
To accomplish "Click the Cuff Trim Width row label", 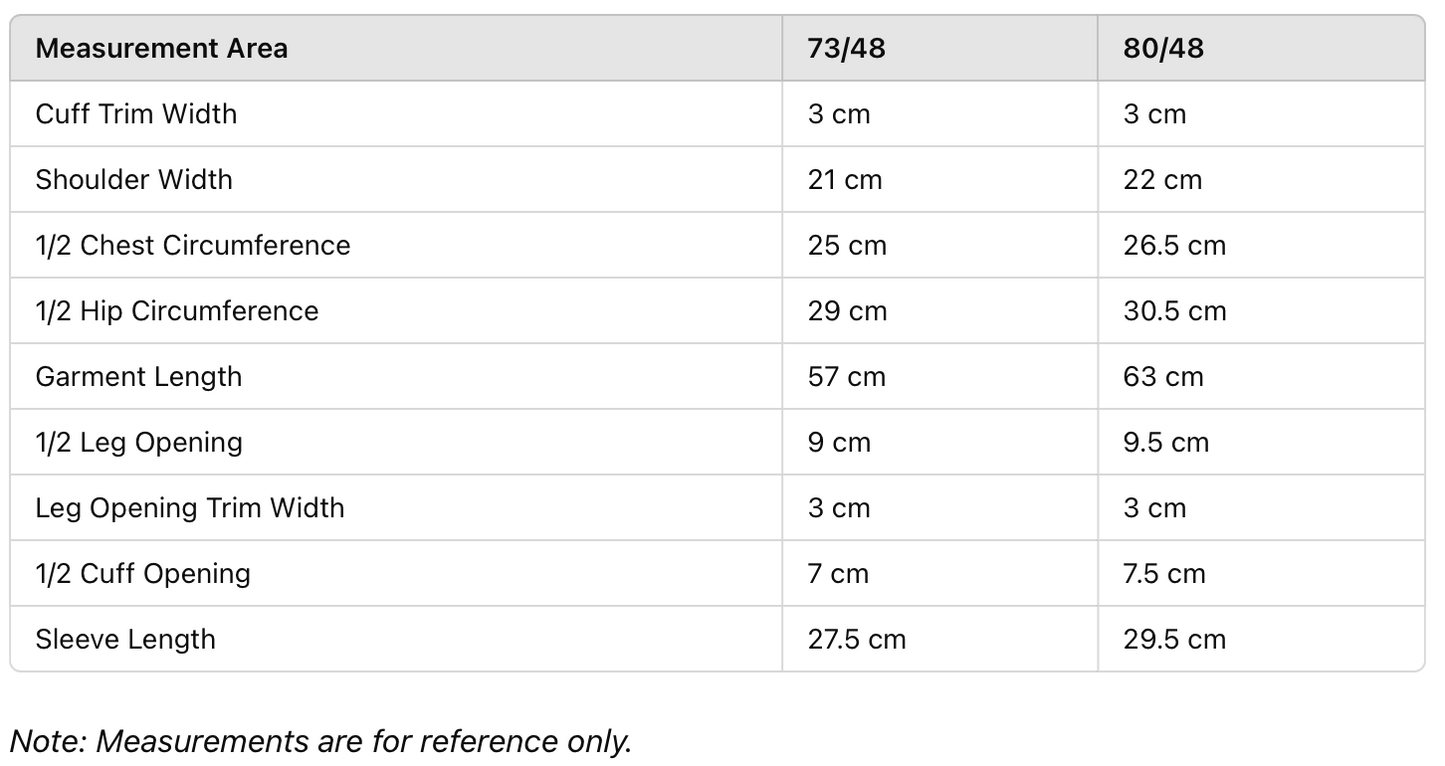I will 136,114.
